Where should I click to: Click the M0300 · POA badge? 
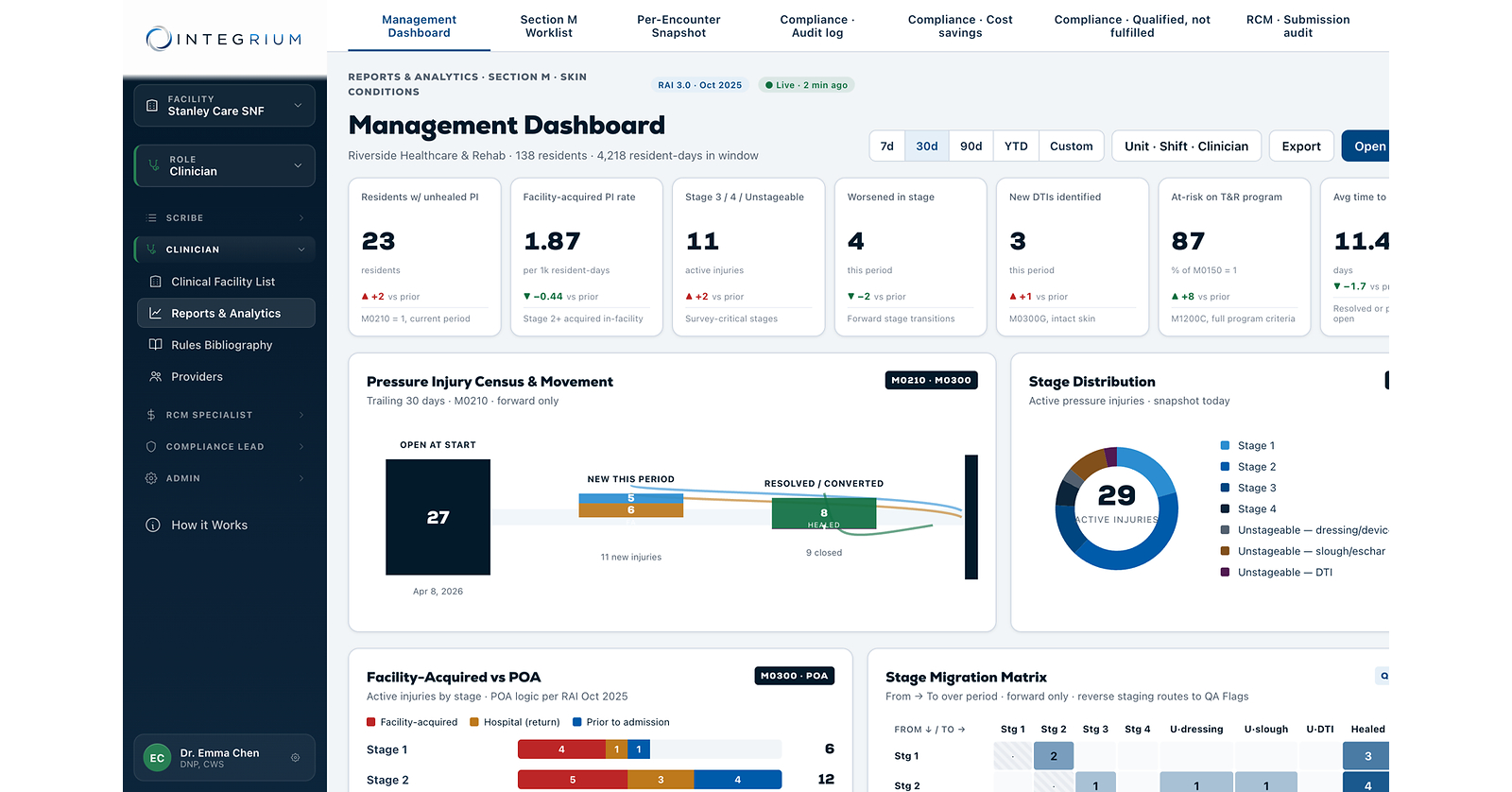pos(795,676)
